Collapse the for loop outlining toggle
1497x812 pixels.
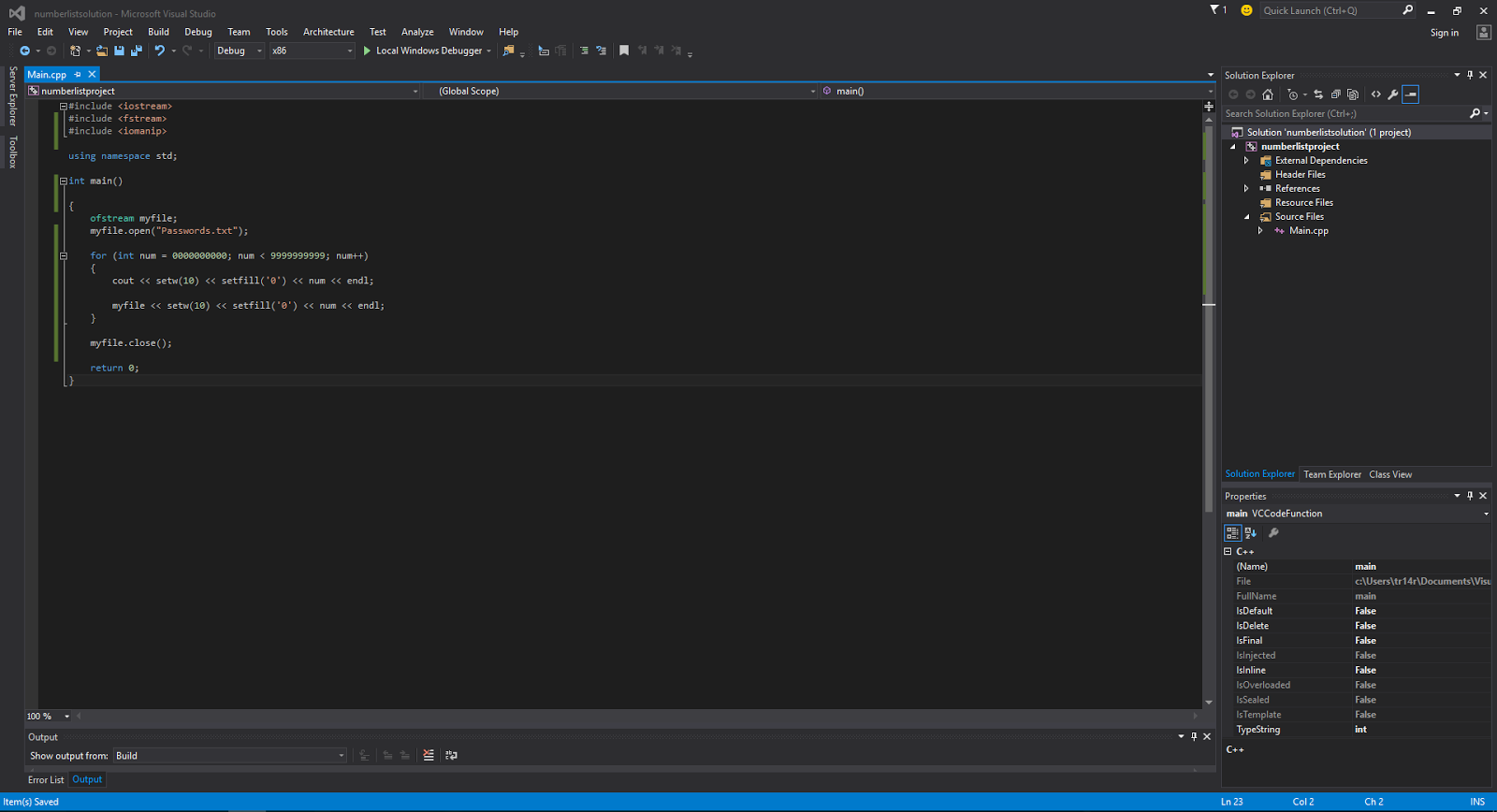(x=64, y=255)
